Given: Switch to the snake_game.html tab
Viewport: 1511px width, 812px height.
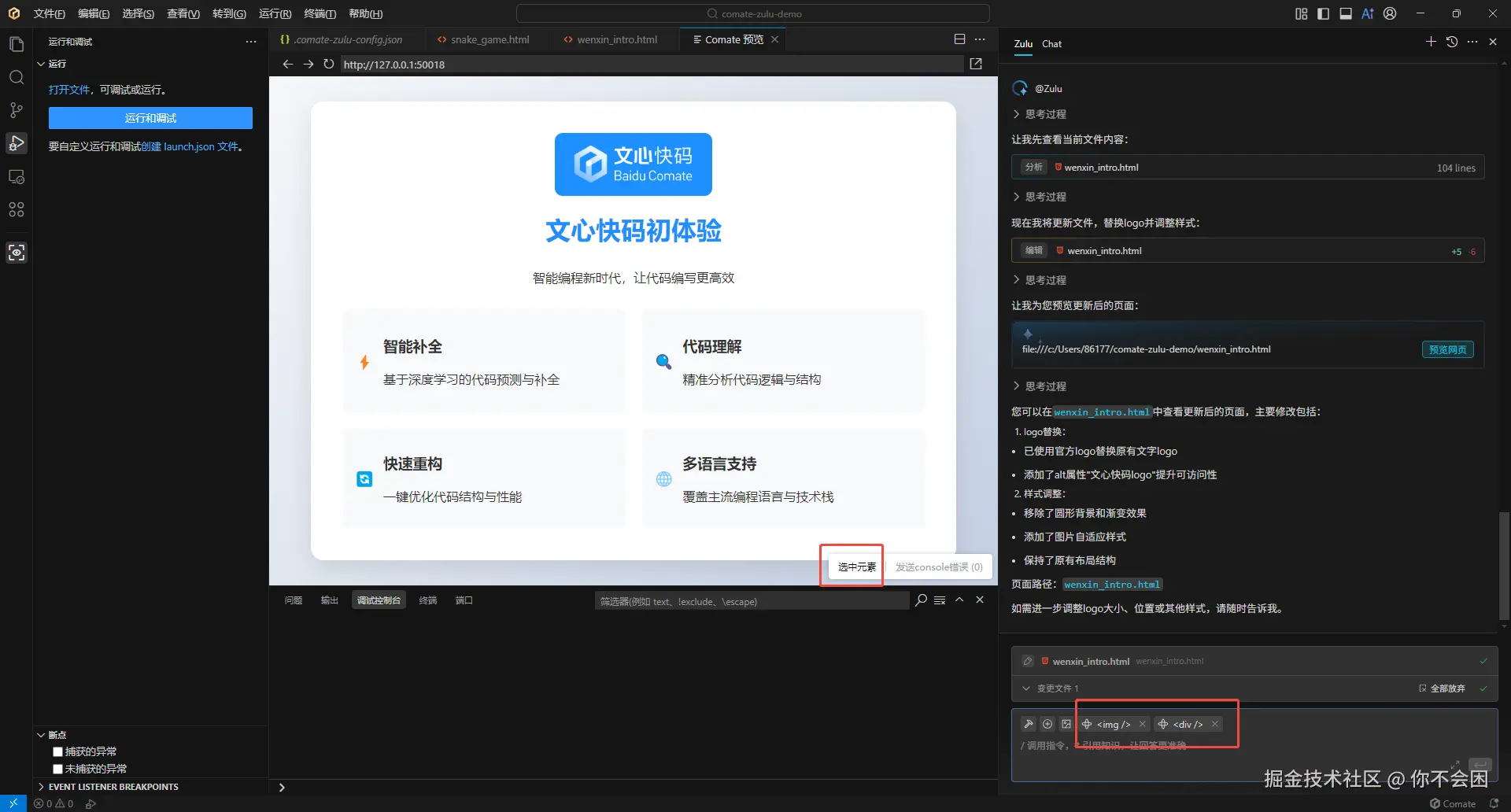Looking at the screenshot, I should pos(482,39).
